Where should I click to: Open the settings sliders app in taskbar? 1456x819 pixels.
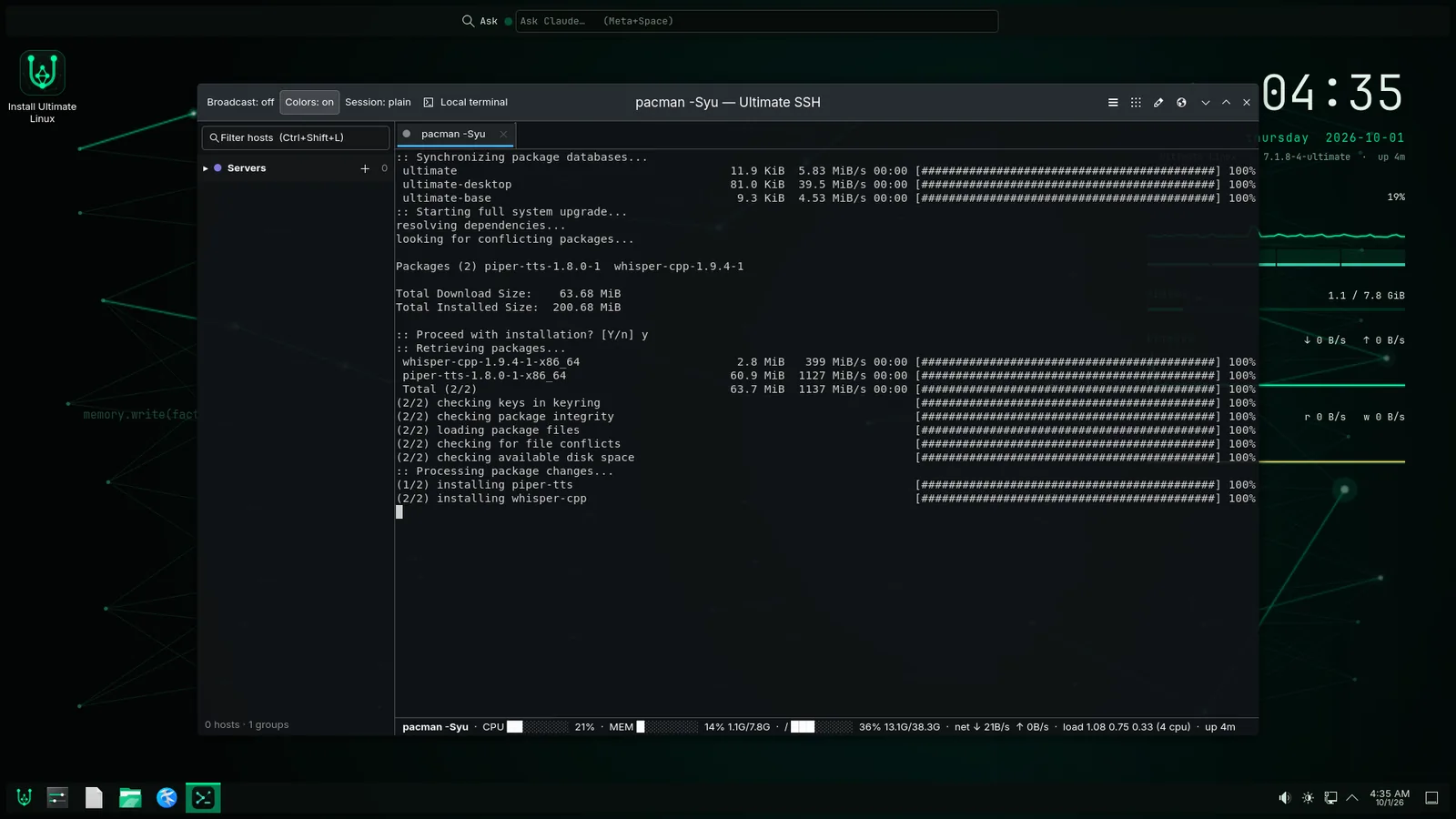pyautogui.click(x=57, y=798)
